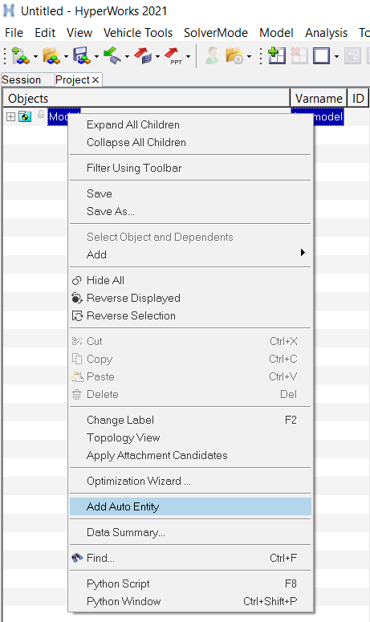The height and width of the screenshot is (622, 370).
Task: Click the Export red arrow icon
Action: 142,56
